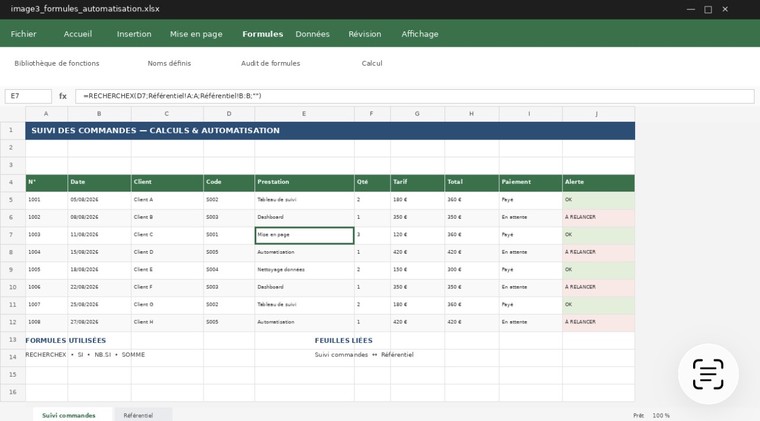Select column E header
The width and height of the screenshot is (760, 421).
click(x=304, y=114)
